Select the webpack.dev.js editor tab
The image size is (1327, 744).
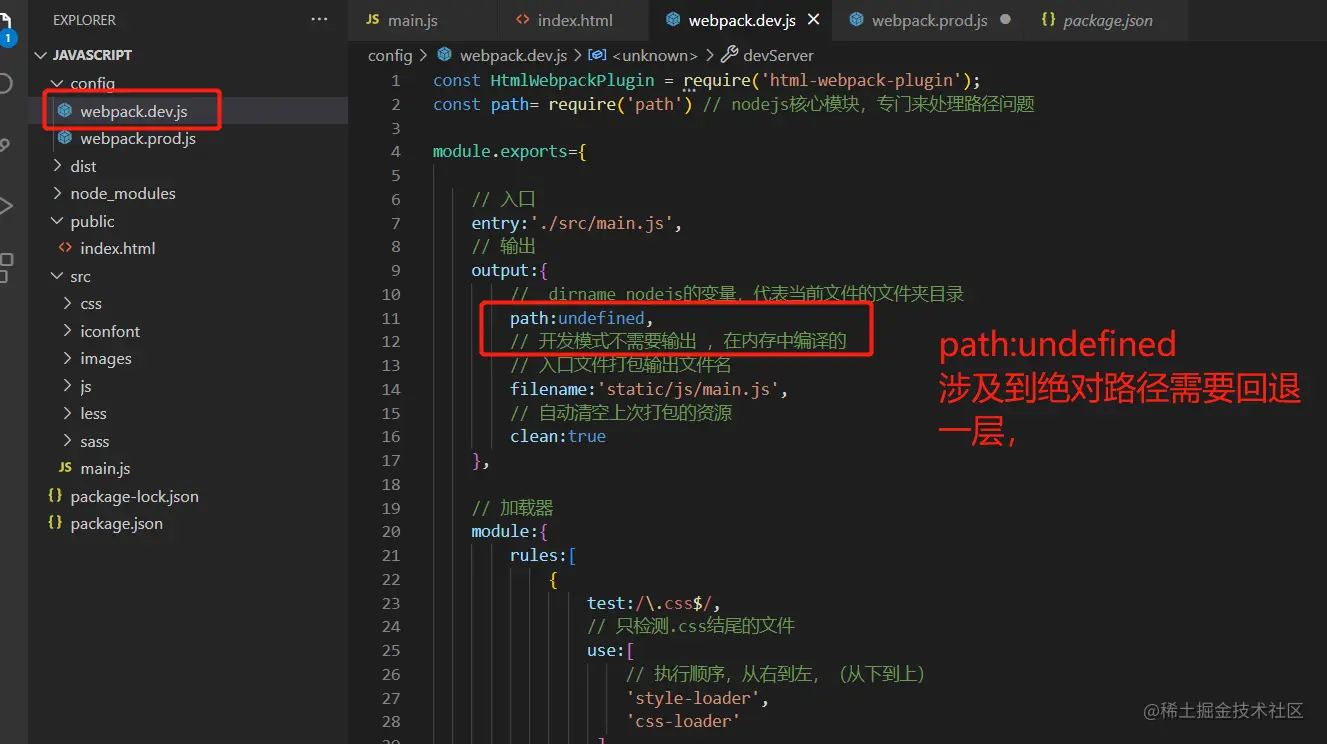pyautogui.click(x=742, y=20)
